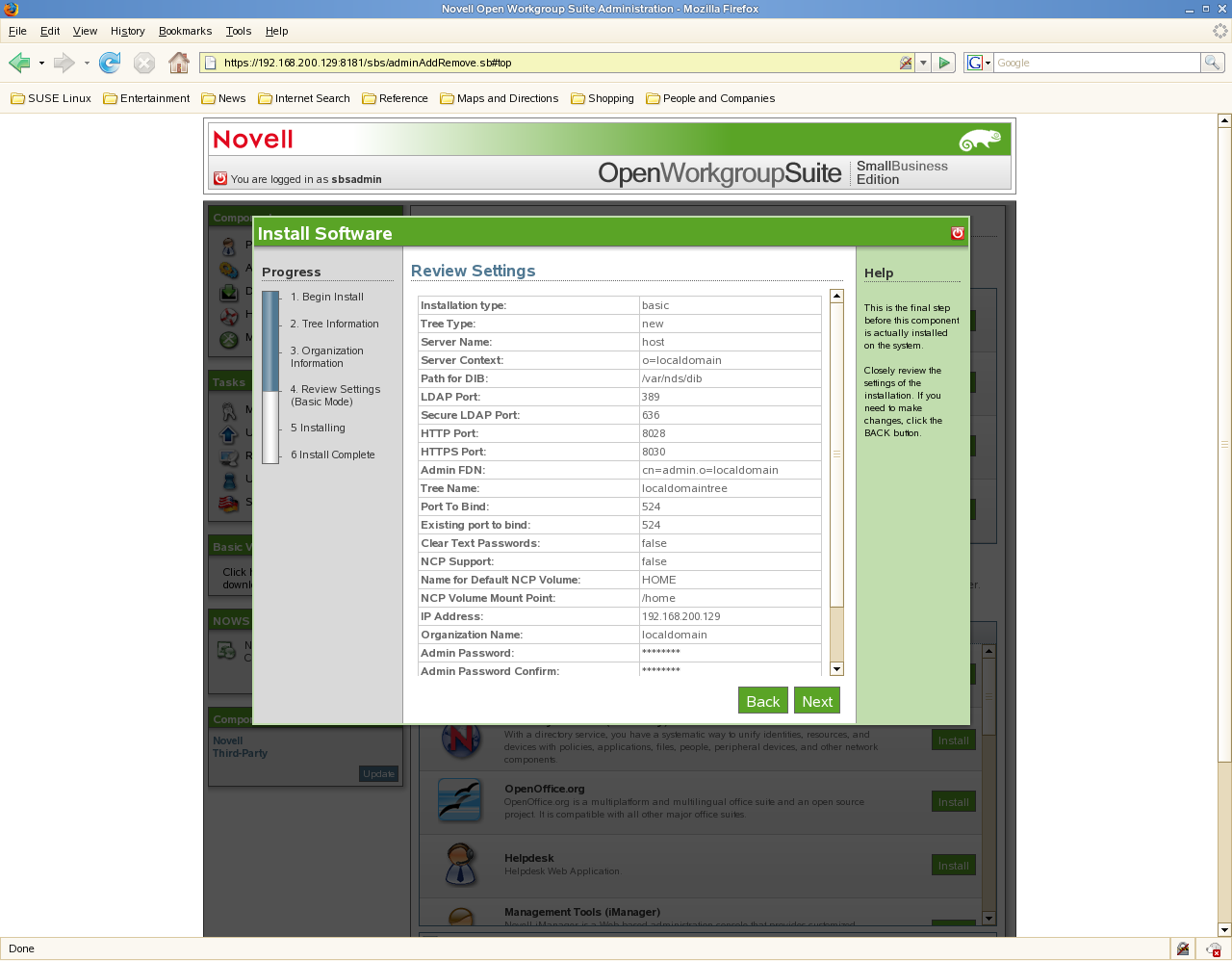Click the SUSE chameleon logo

980,141
